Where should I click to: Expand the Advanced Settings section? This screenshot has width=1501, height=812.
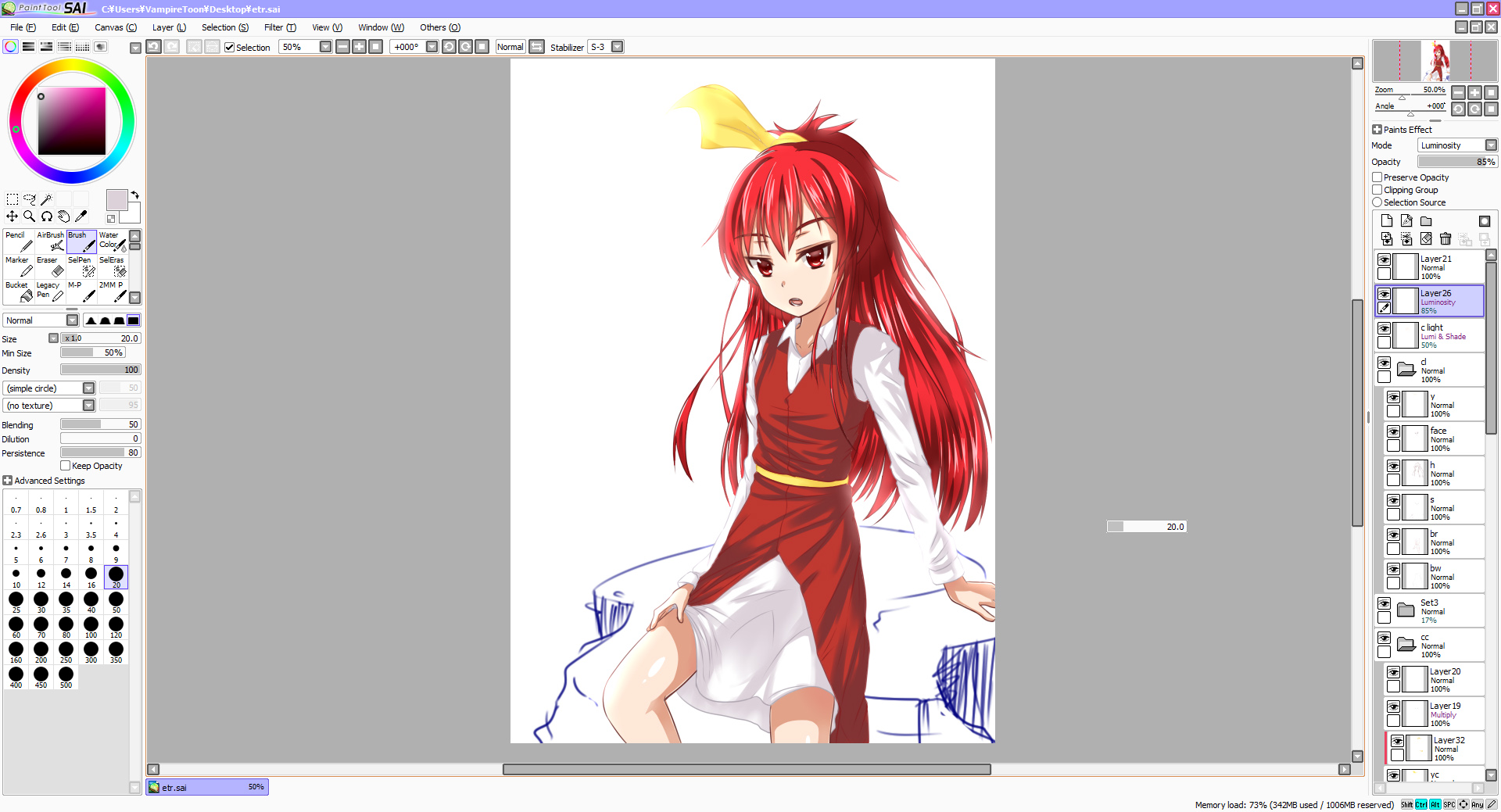8,481
